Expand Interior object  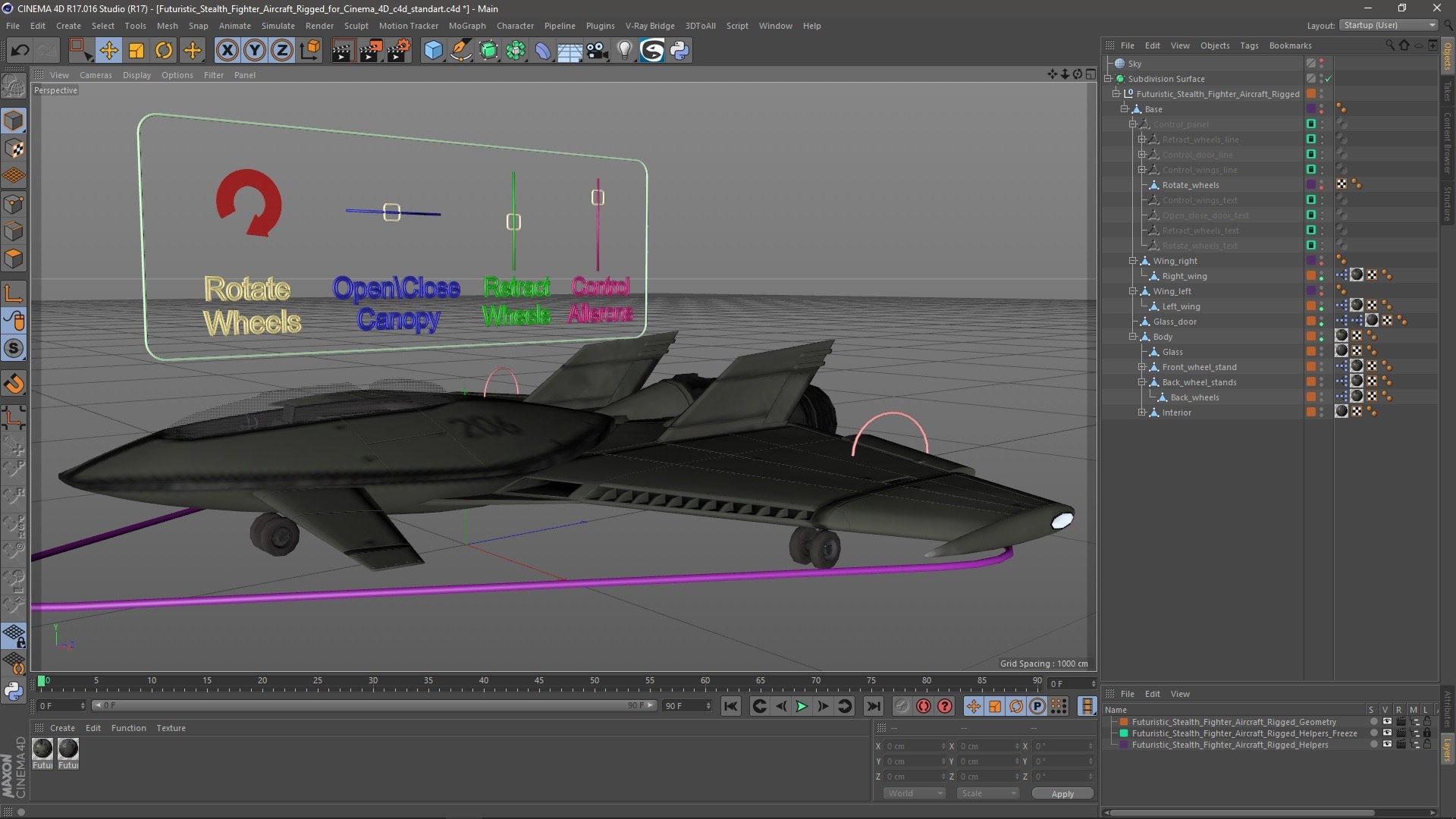[1141, 413]
